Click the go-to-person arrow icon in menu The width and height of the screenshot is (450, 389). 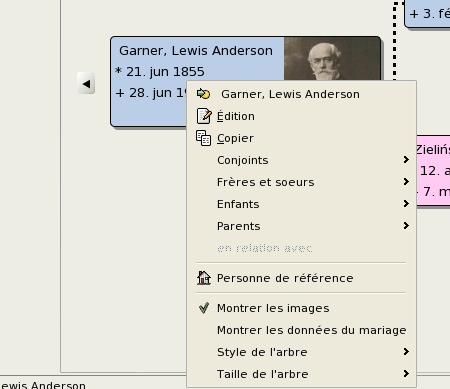click(203, 94)
